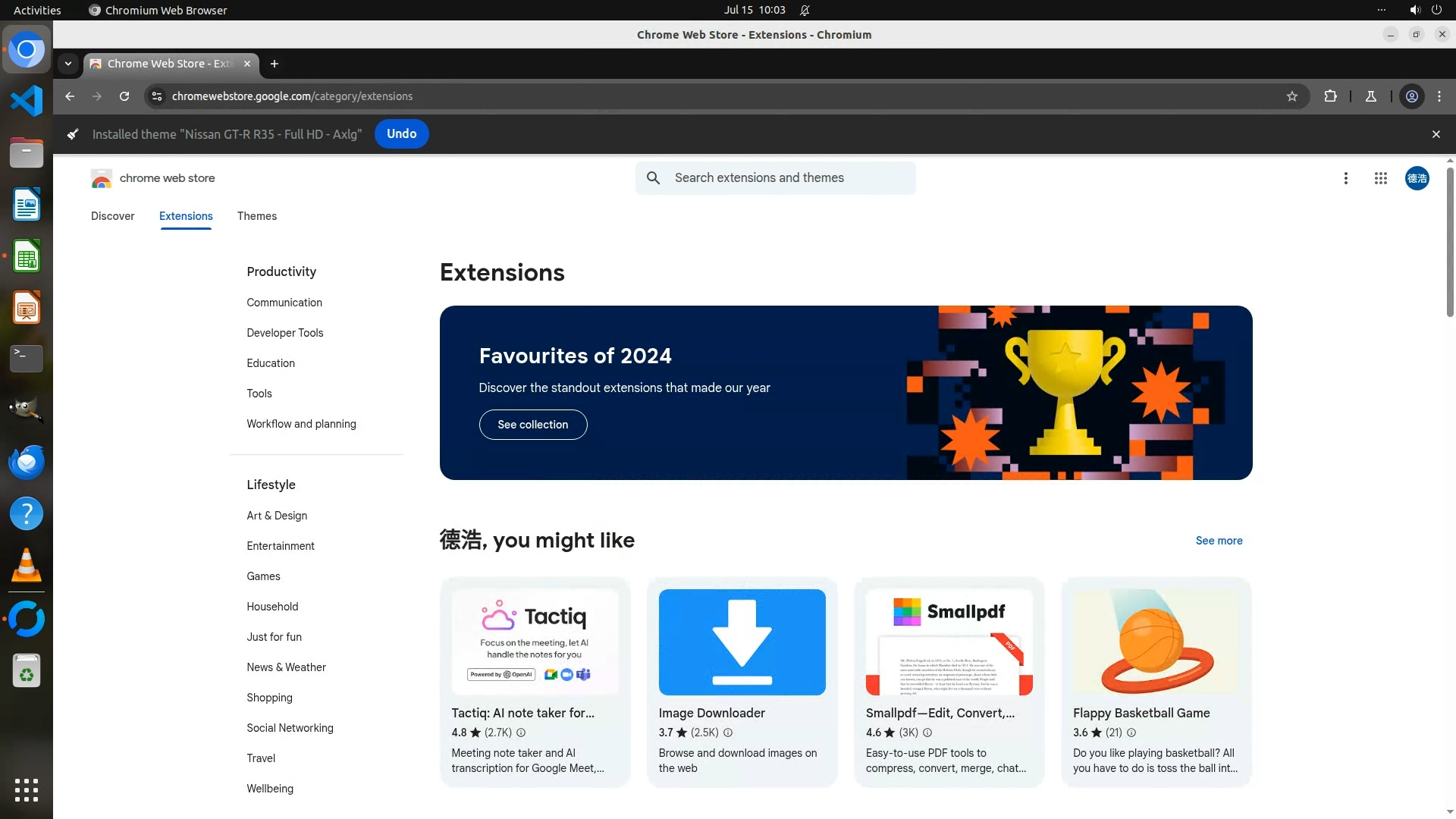Viewport: 1456px width, 819px height.
Task: Click the Search extensions and themes field
Action: coord(789,178)
